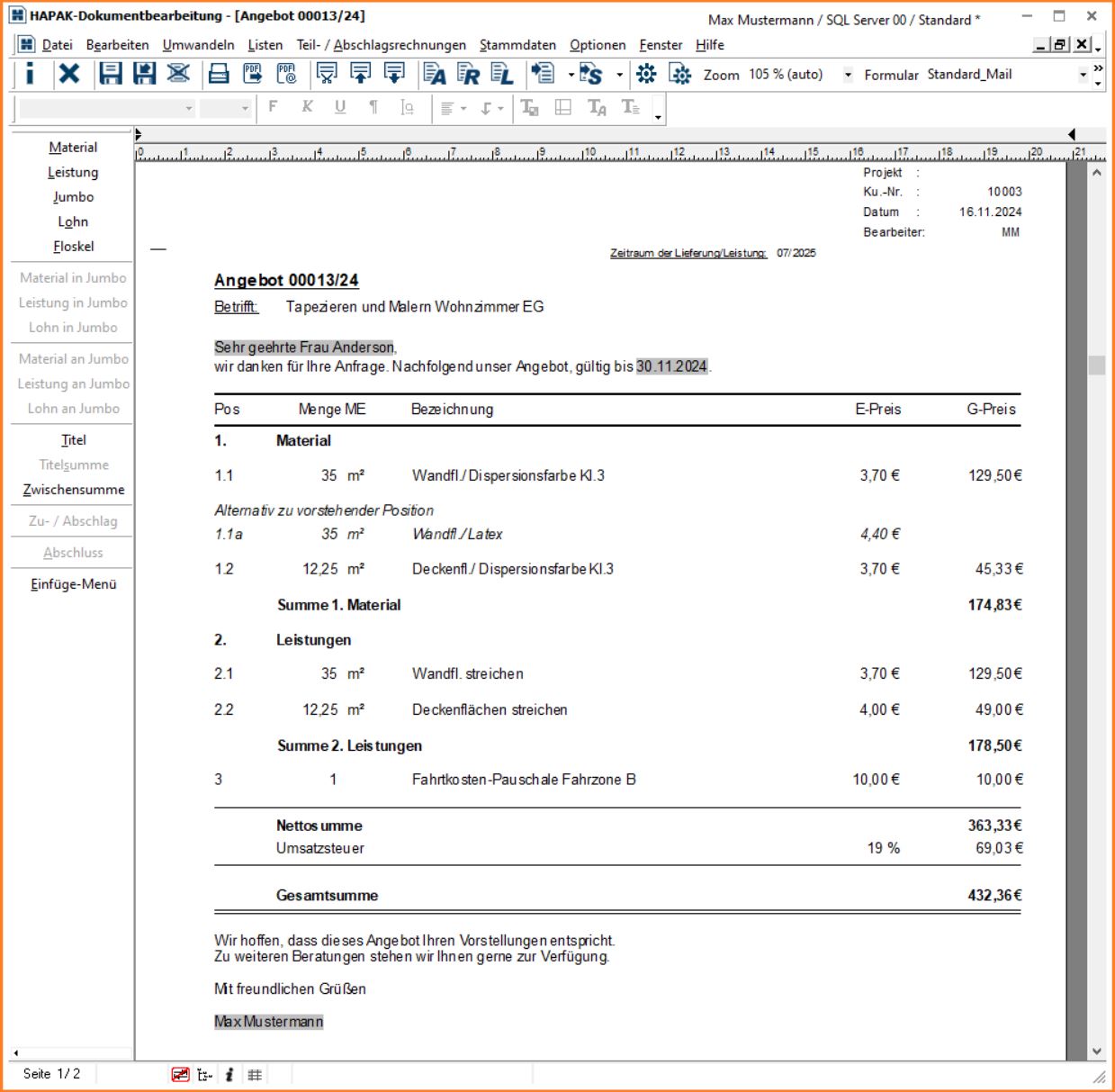Open the Zoom percentage dropdown
The image size is (1115, 1092).
(847, 76)
